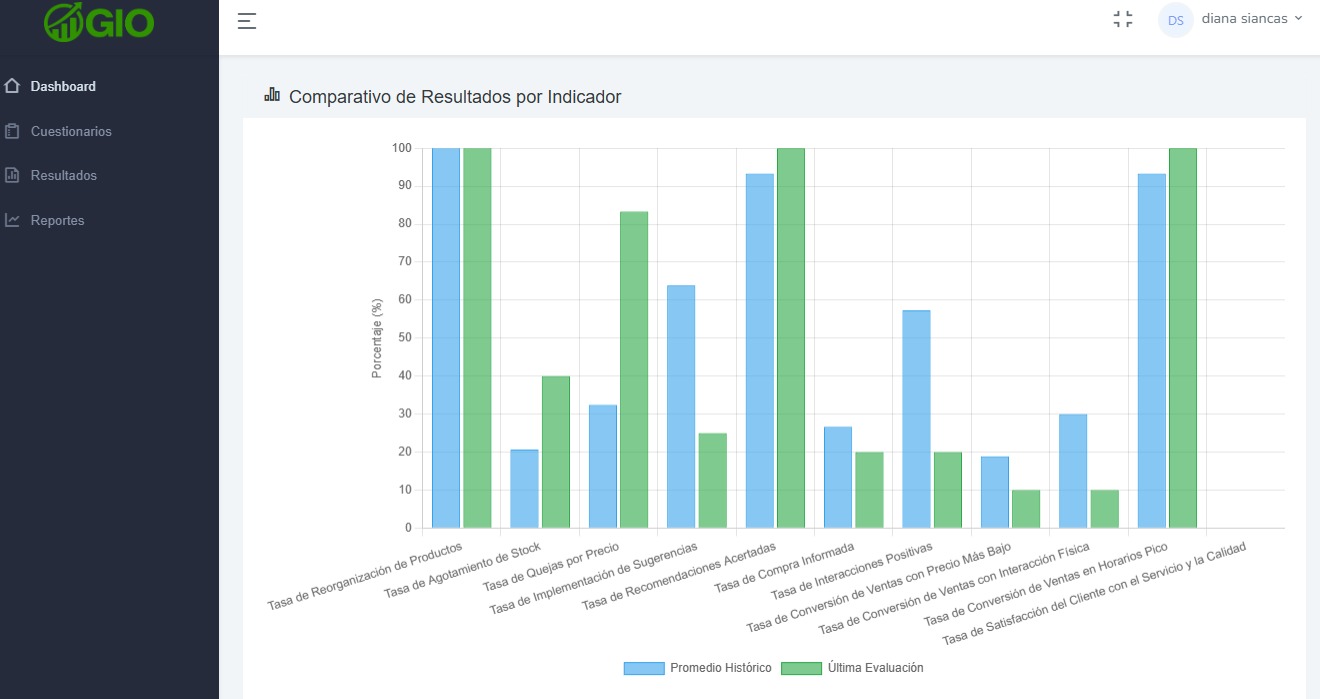Click the Cuestionarios clipboard icon

point(12,131)
